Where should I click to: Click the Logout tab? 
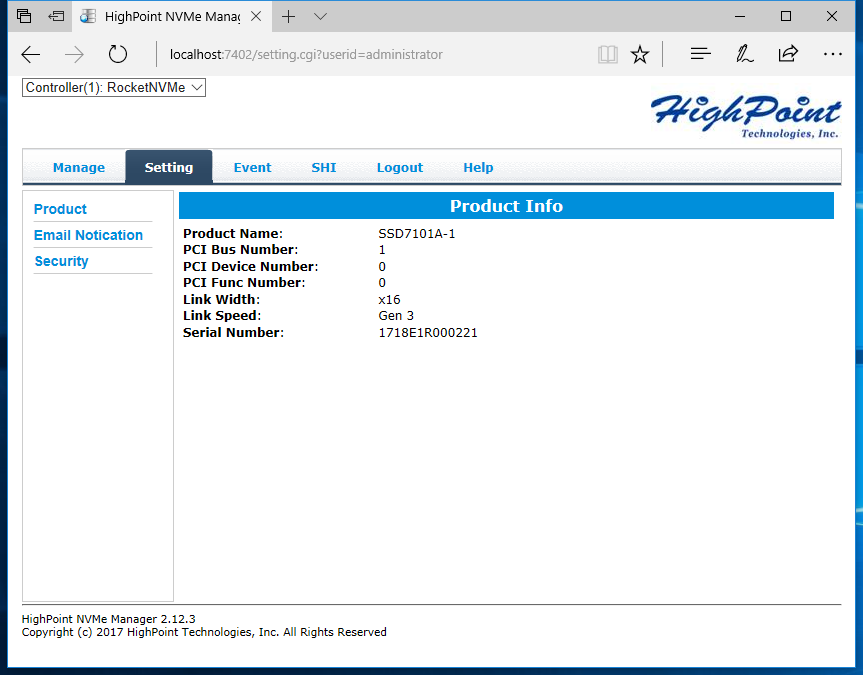click(x=400, y=167)
